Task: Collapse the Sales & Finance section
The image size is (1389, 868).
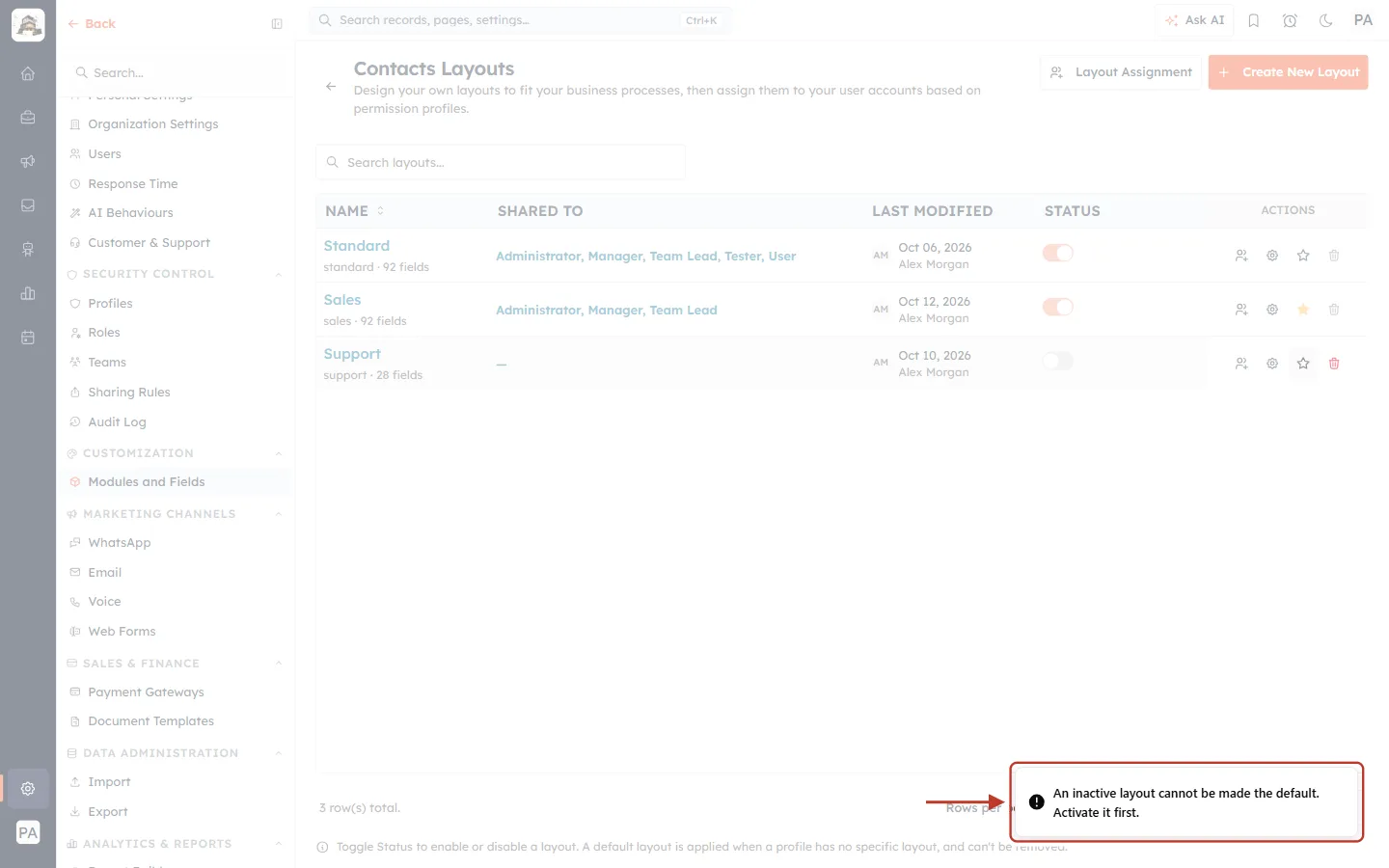Action: 279,664
